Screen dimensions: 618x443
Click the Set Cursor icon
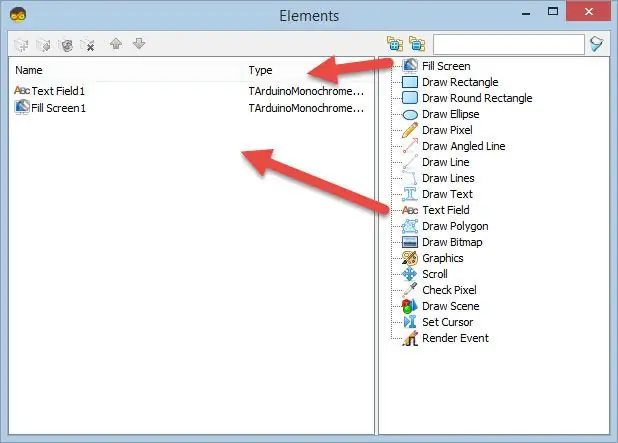(x=410, y=322)
